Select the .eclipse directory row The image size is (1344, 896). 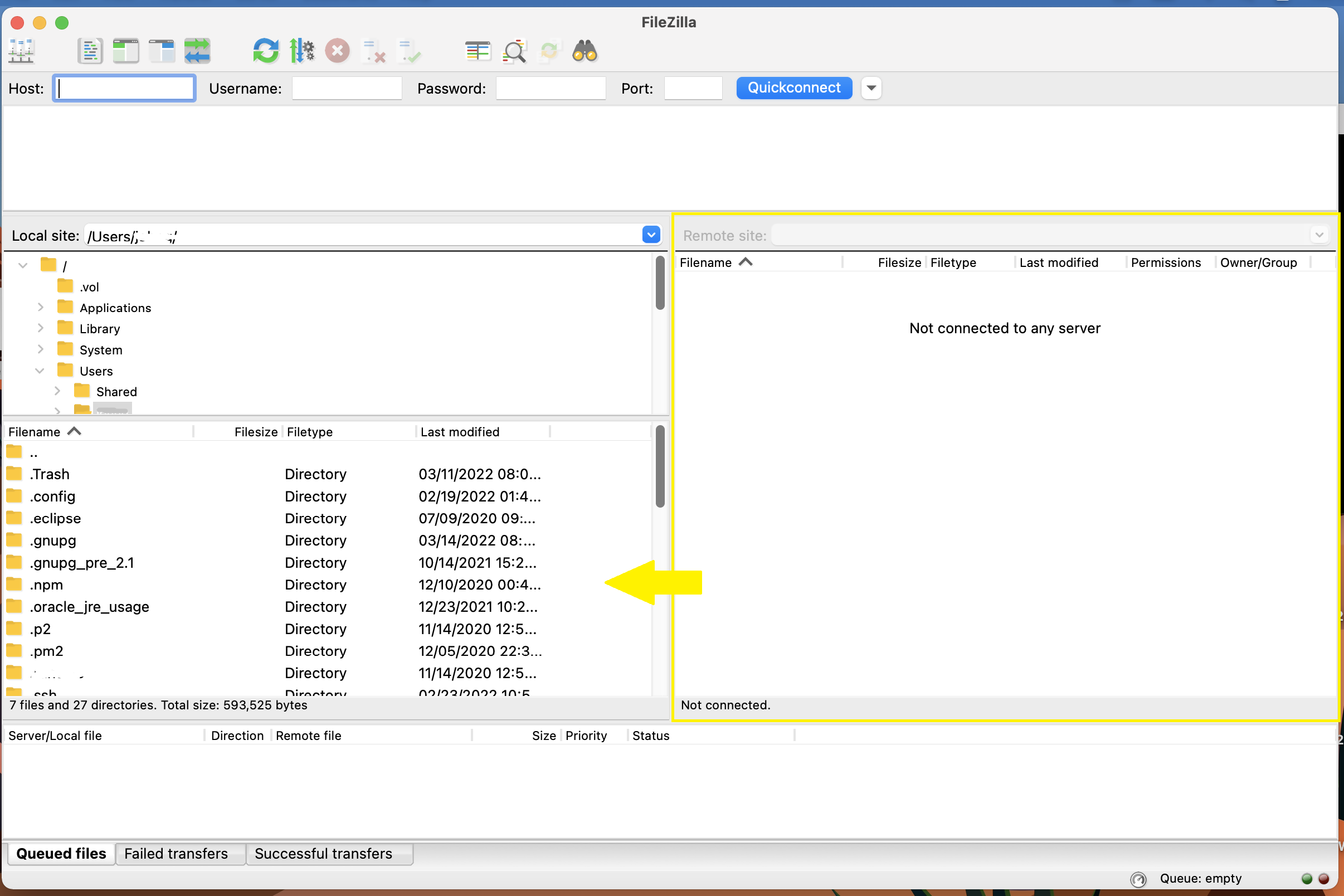click(328, 519)
